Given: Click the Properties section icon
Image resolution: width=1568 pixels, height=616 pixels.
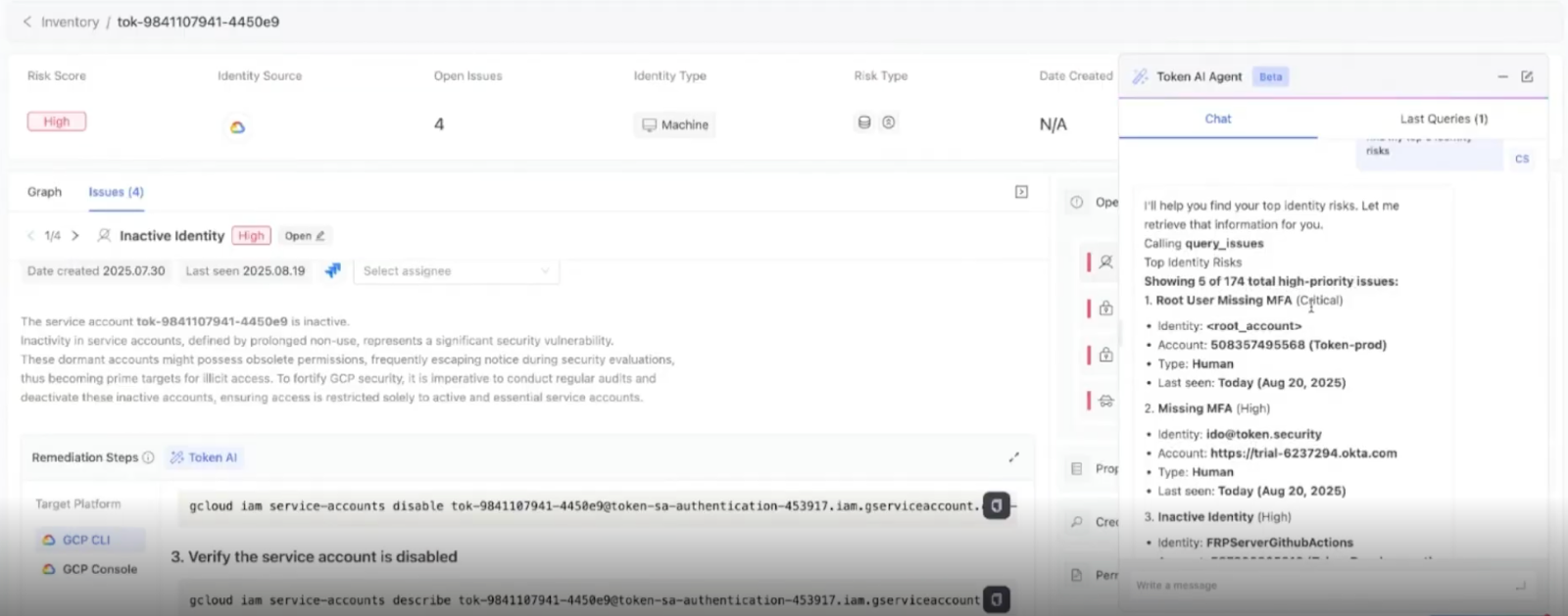Looking at the screenshot, I should [x=1077, y=469].
